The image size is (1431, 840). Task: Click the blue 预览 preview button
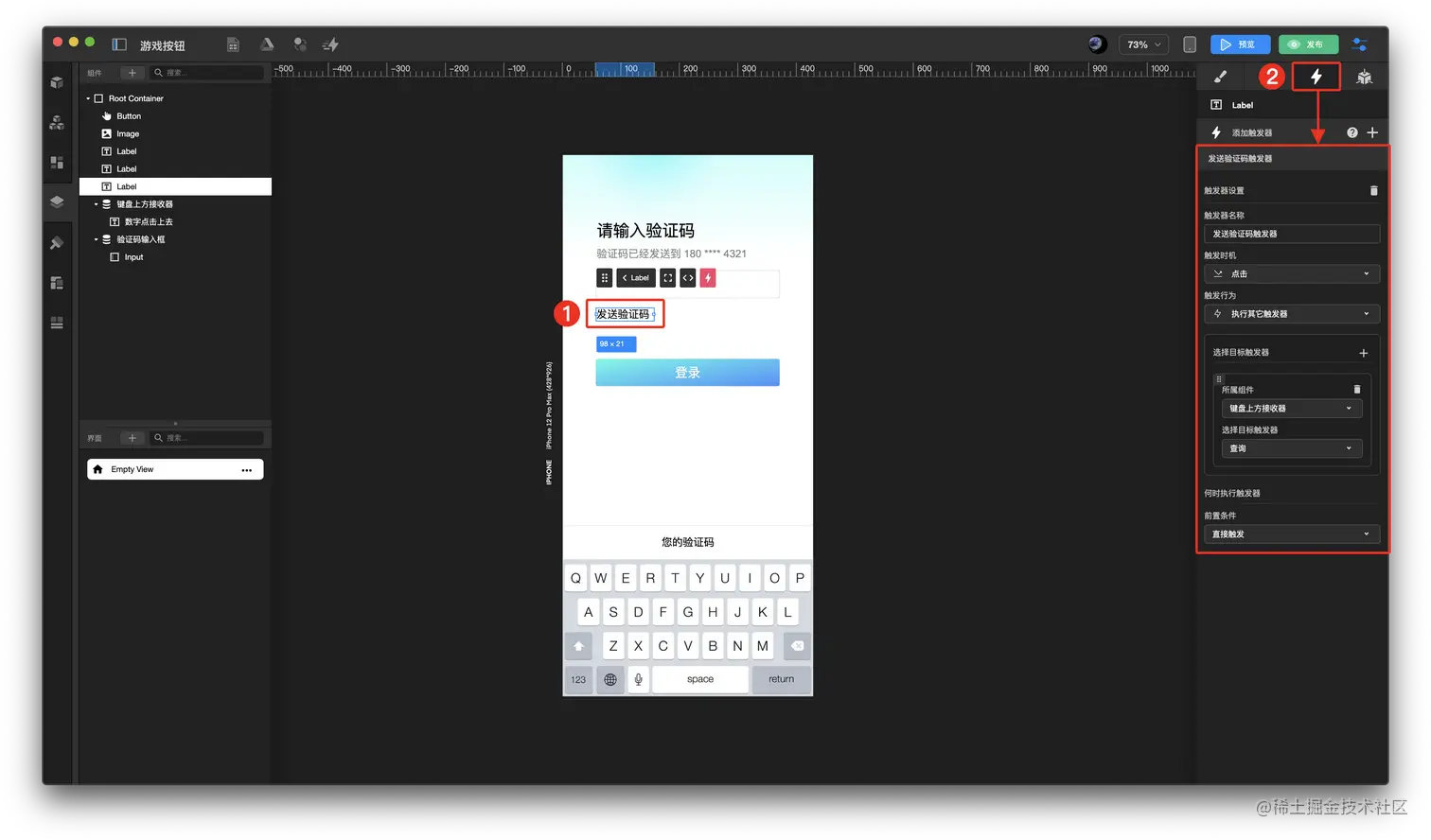pyautogui.click(x=1241, y=44)
